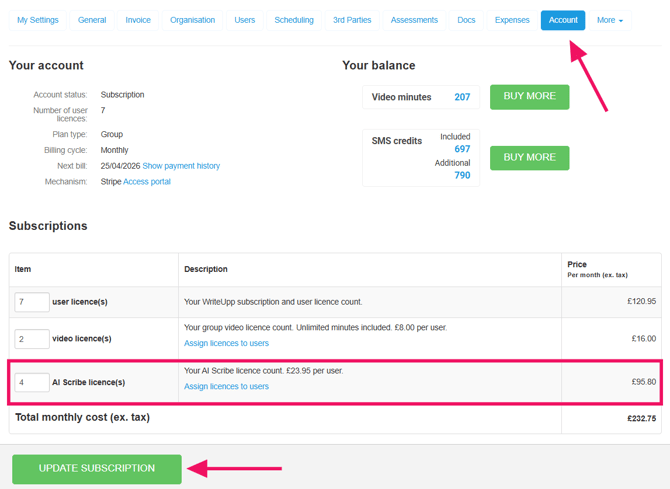The height and width of the screenshot is (489, 670).
Task: View the Assessments tab
Action: coord(414,20)
